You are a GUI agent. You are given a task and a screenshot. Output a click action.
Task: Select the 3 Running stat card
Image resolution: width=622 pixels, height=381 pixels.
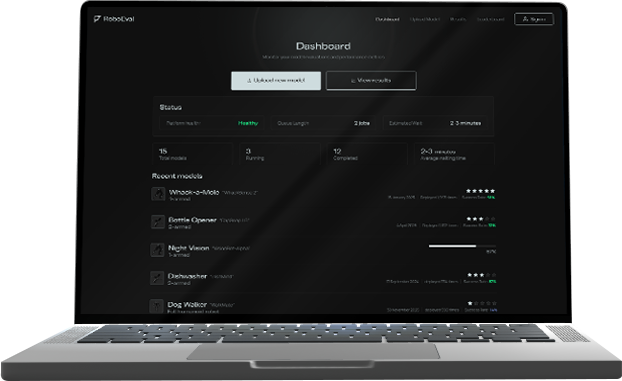(x=280, y=154)
